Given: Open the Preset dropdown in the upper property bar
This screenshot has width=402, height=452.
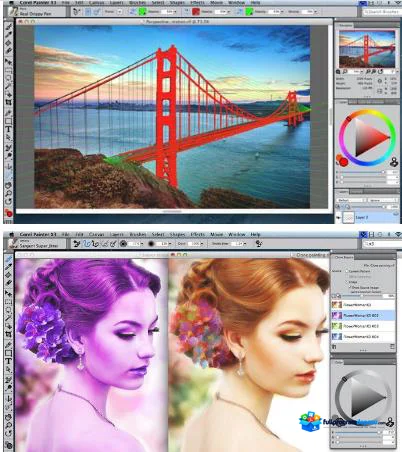Looking at the screenshot, I should 119,12.
